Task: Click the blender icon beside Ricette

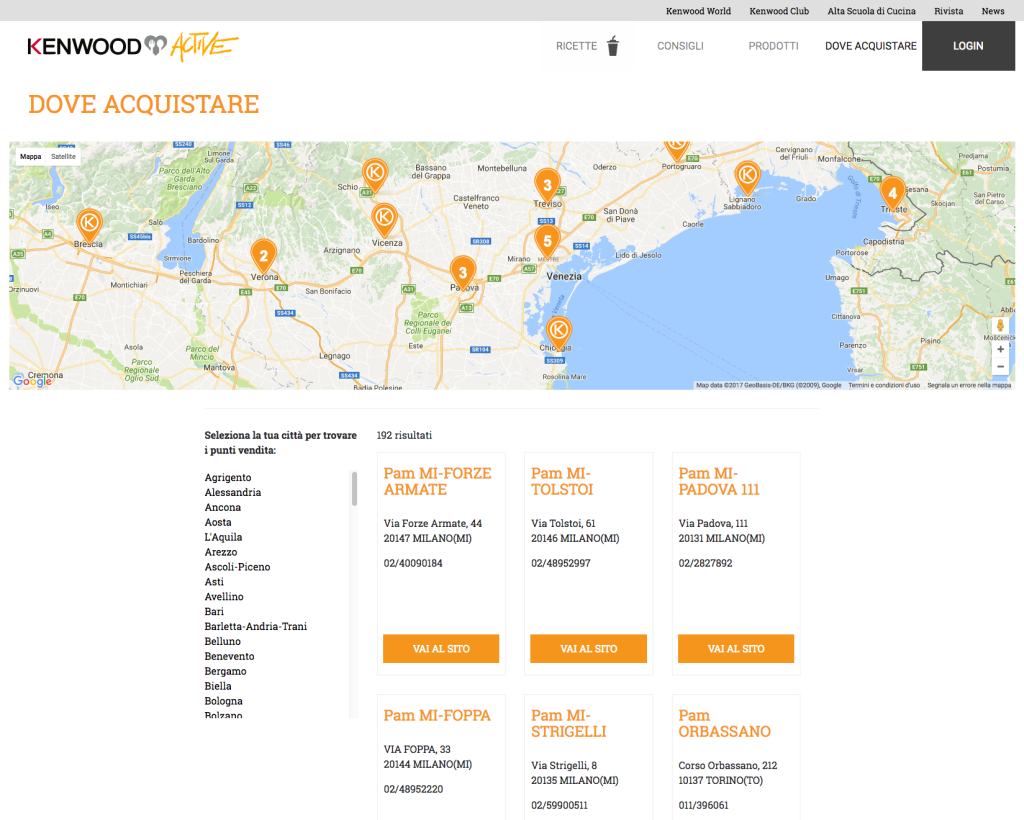Action: [613, 46]
